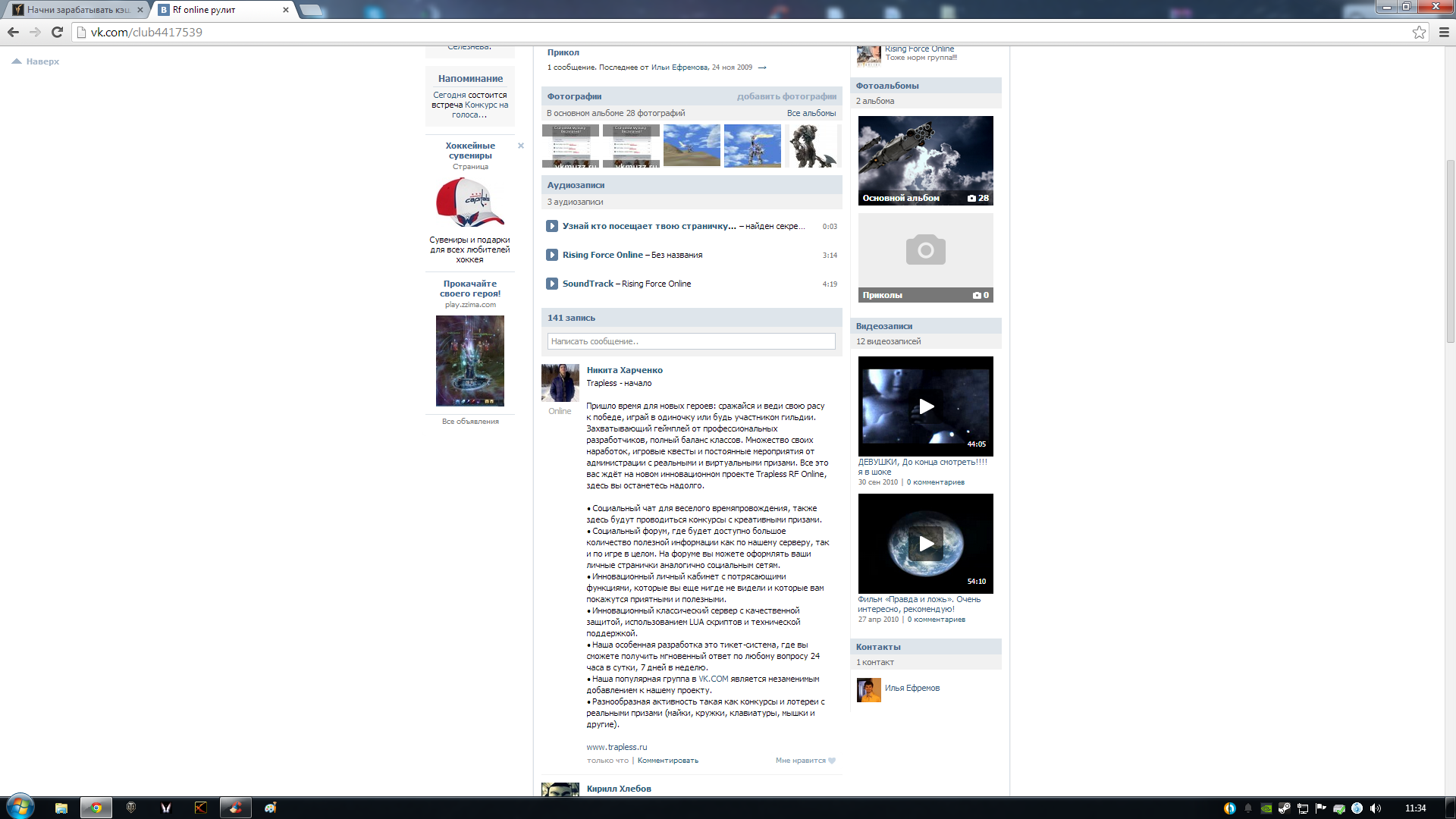Open 'Все альбомы' link
This screenshot has width=1456, height=819.
(x=811, y=113)
